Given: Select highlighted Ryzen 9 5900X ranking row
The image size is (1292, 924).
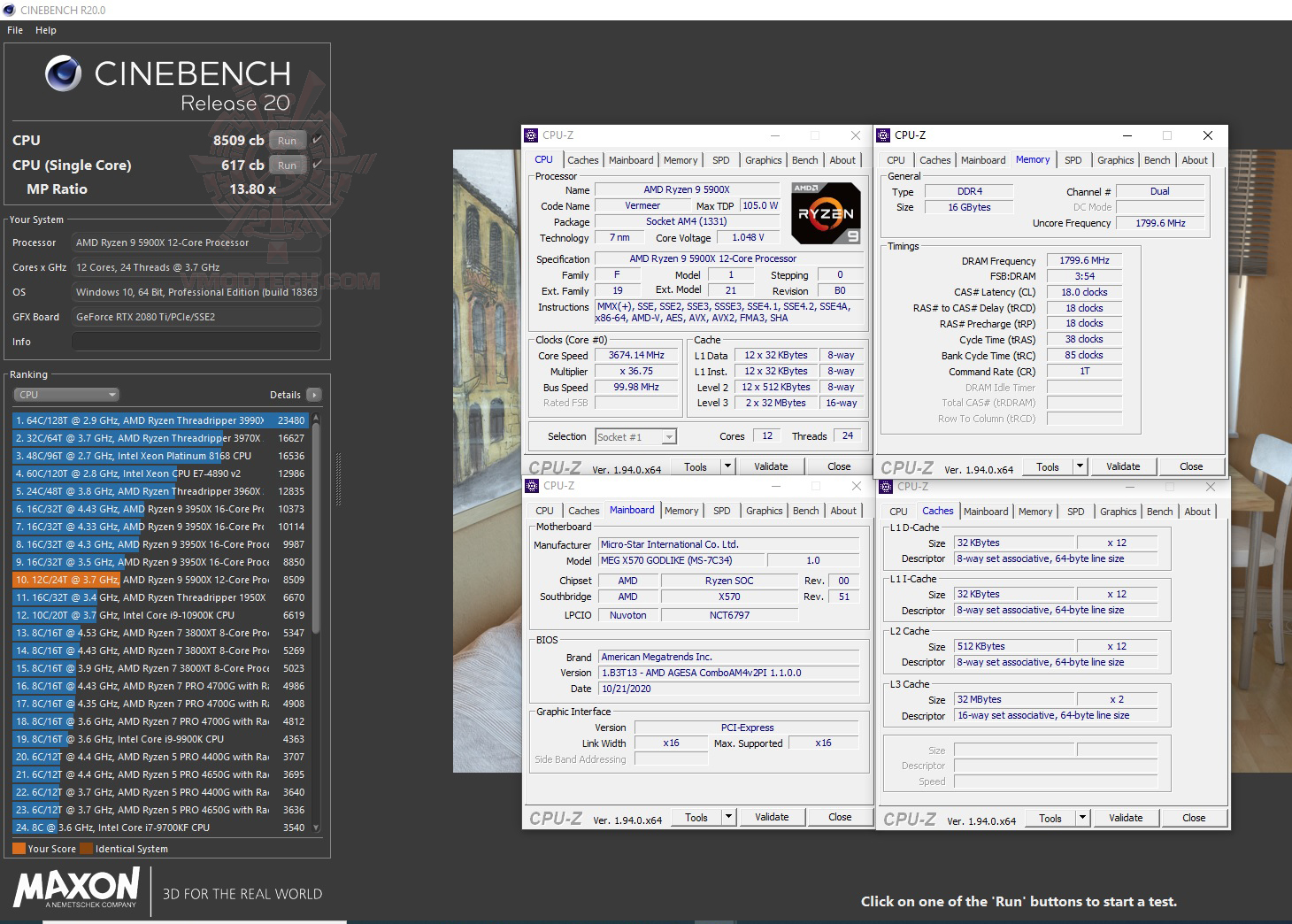Looking at the screenshot, I should coord(159,580).
